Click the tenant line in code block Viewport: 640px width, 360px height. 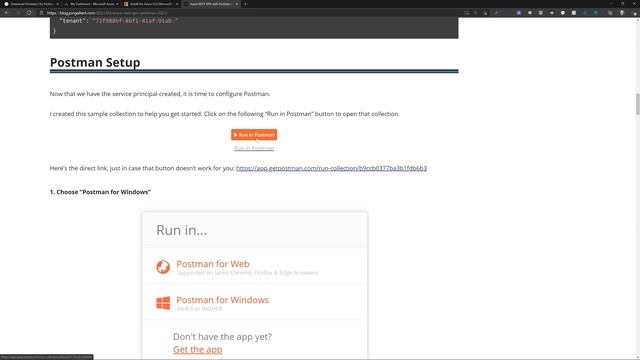pyautogui.click(x=118, y=20)
